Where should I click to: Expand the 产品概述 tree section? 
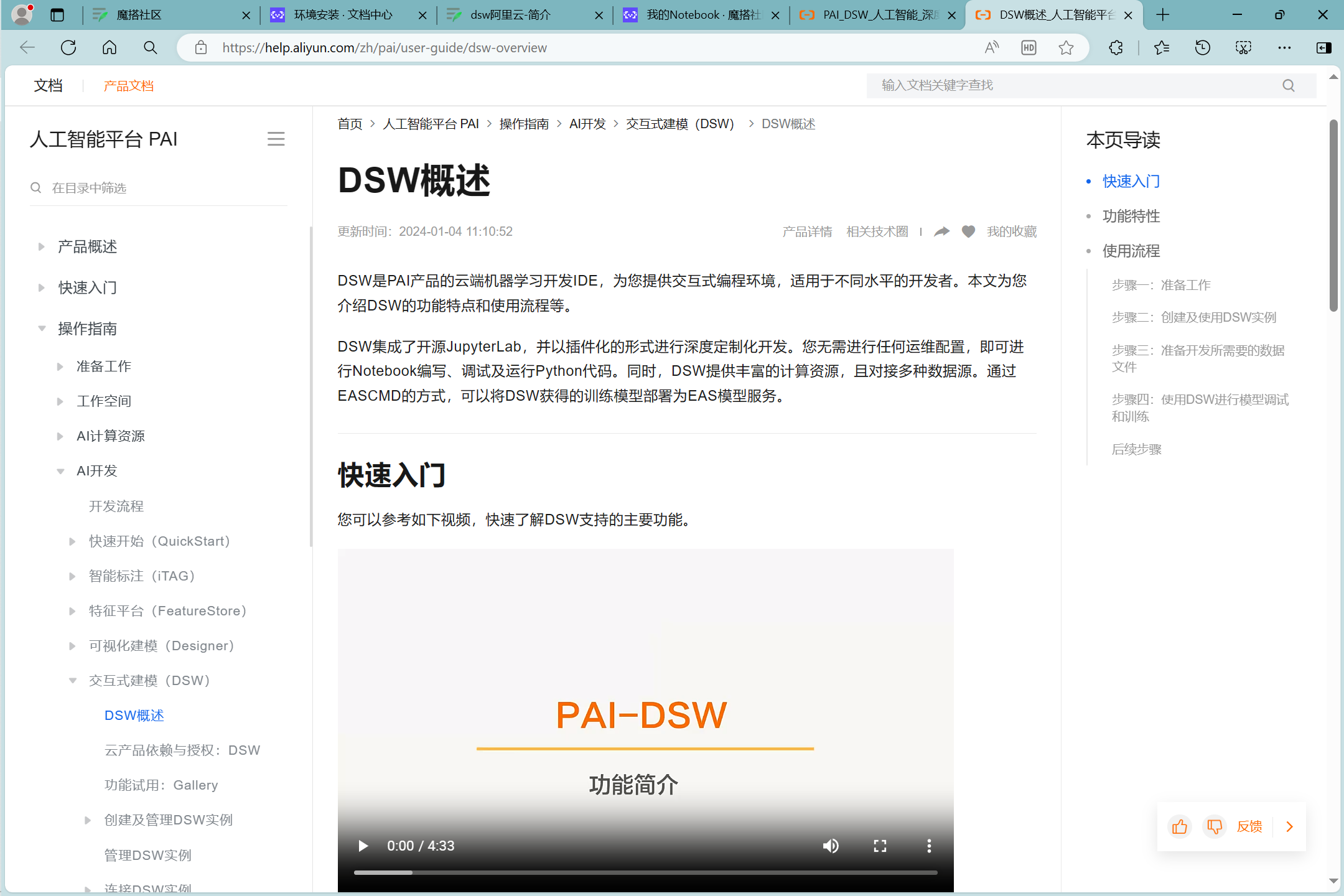[x=41, y=247]
